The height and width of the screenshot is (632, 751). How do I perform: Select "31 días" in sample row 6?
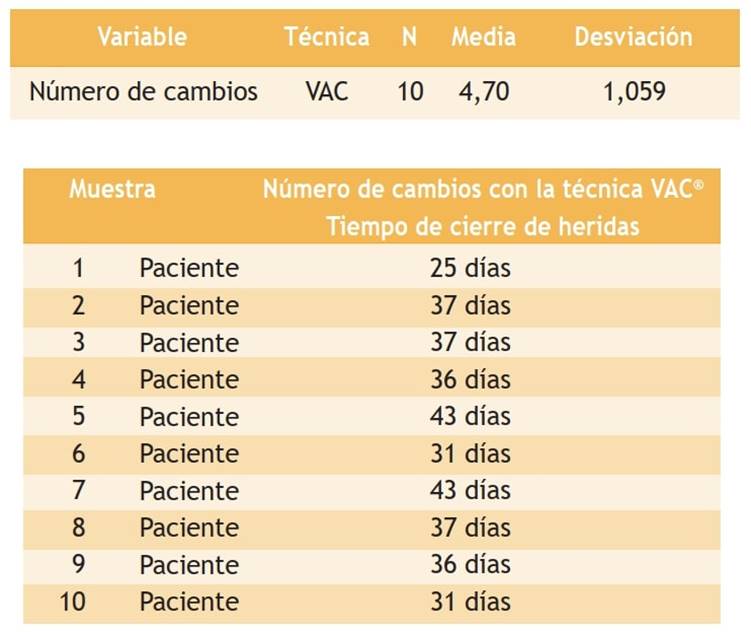[470, 454]
